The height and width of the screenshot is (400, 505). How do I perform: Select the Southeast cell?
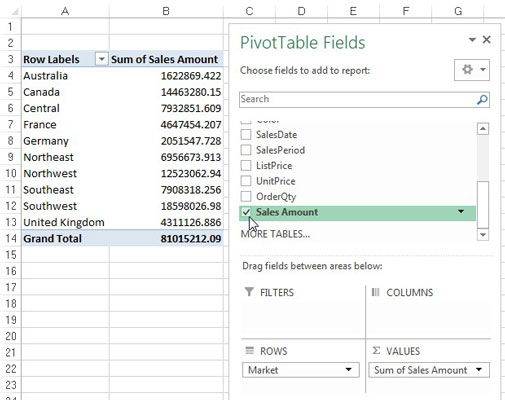click(x=65, y=190)
